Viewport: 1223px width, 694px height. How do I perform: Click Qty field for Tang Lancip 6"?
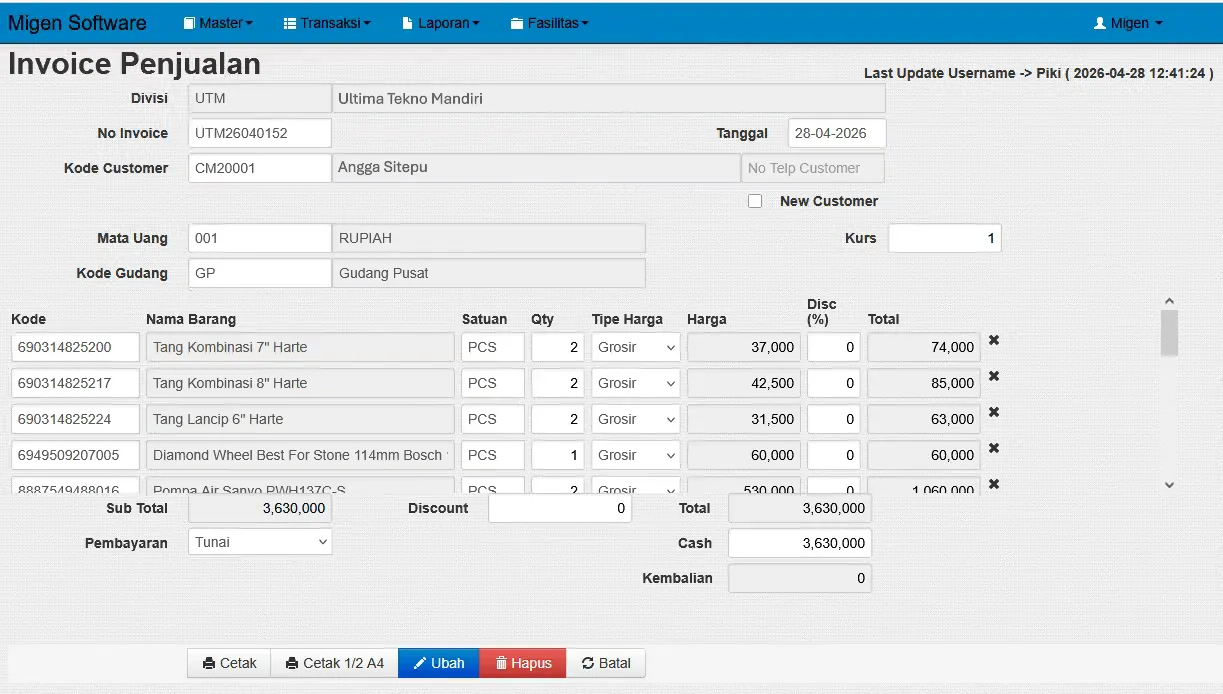558,419
